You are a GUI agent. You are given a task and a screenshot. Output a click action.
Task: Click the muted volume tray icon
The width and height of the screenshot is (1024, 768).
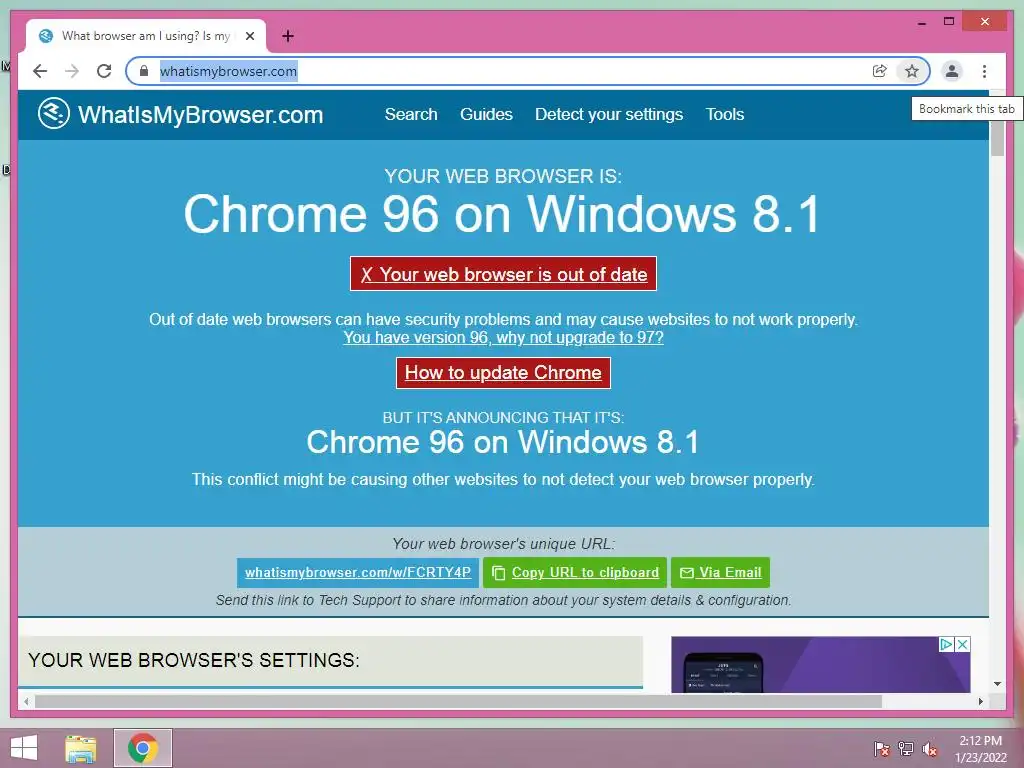click(x=930, y=748)
